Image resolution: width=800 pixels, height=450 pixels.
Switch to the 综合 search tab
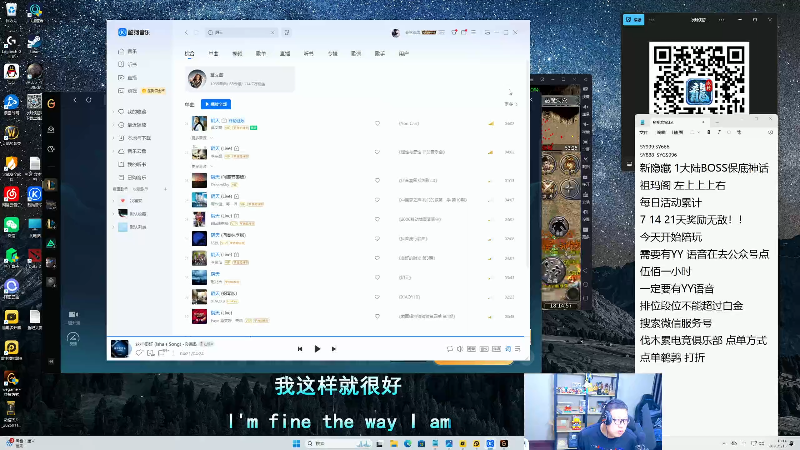pyautogui.click(x=189, y=54)
